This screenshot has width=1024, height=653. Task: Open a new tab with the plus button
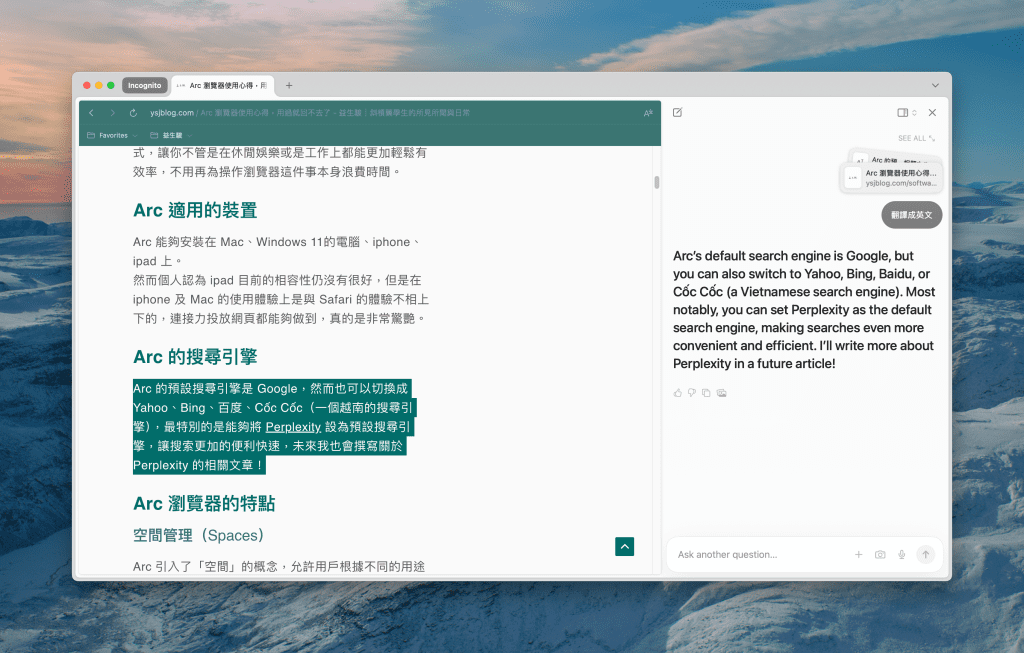pos(289,86)
